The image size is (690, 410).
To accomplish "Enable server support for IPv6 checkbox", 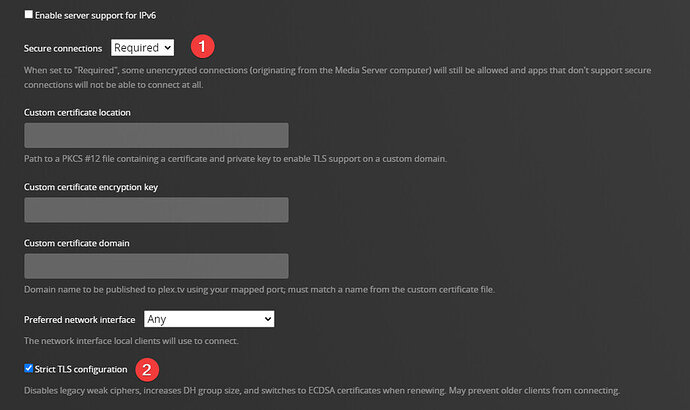I will (x=28, y=16).
